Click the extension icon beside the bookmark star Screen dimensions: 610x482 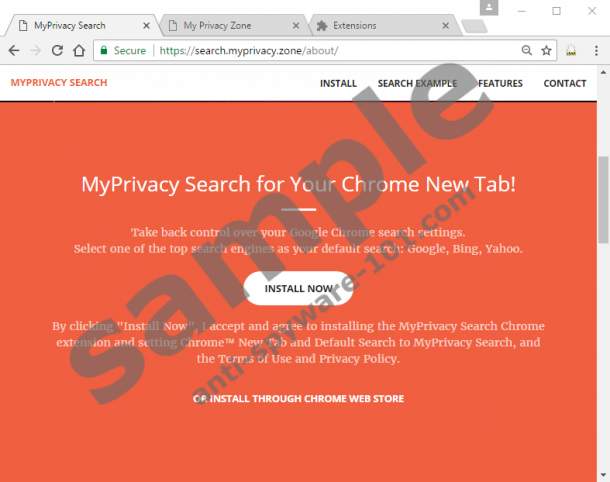[571, 51]
